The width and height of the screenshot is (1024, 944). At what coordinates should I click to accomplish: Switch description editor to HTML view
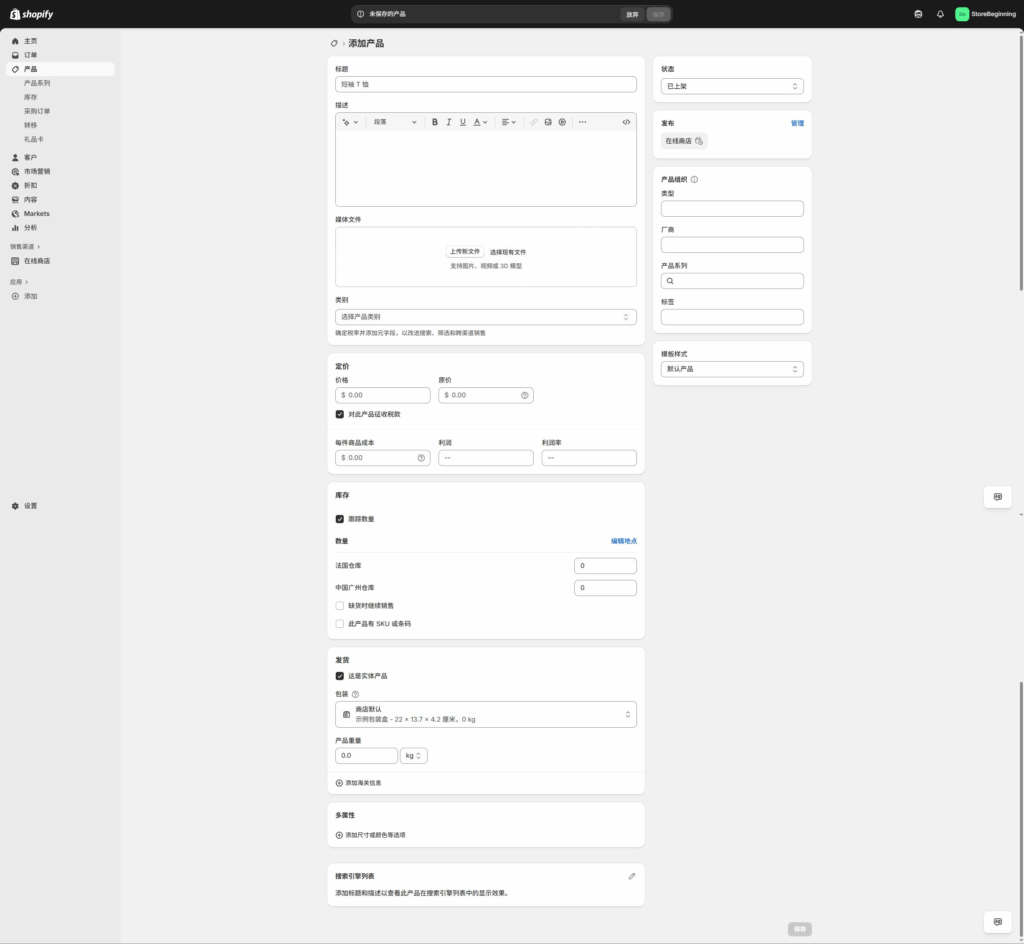pos(626,122)
